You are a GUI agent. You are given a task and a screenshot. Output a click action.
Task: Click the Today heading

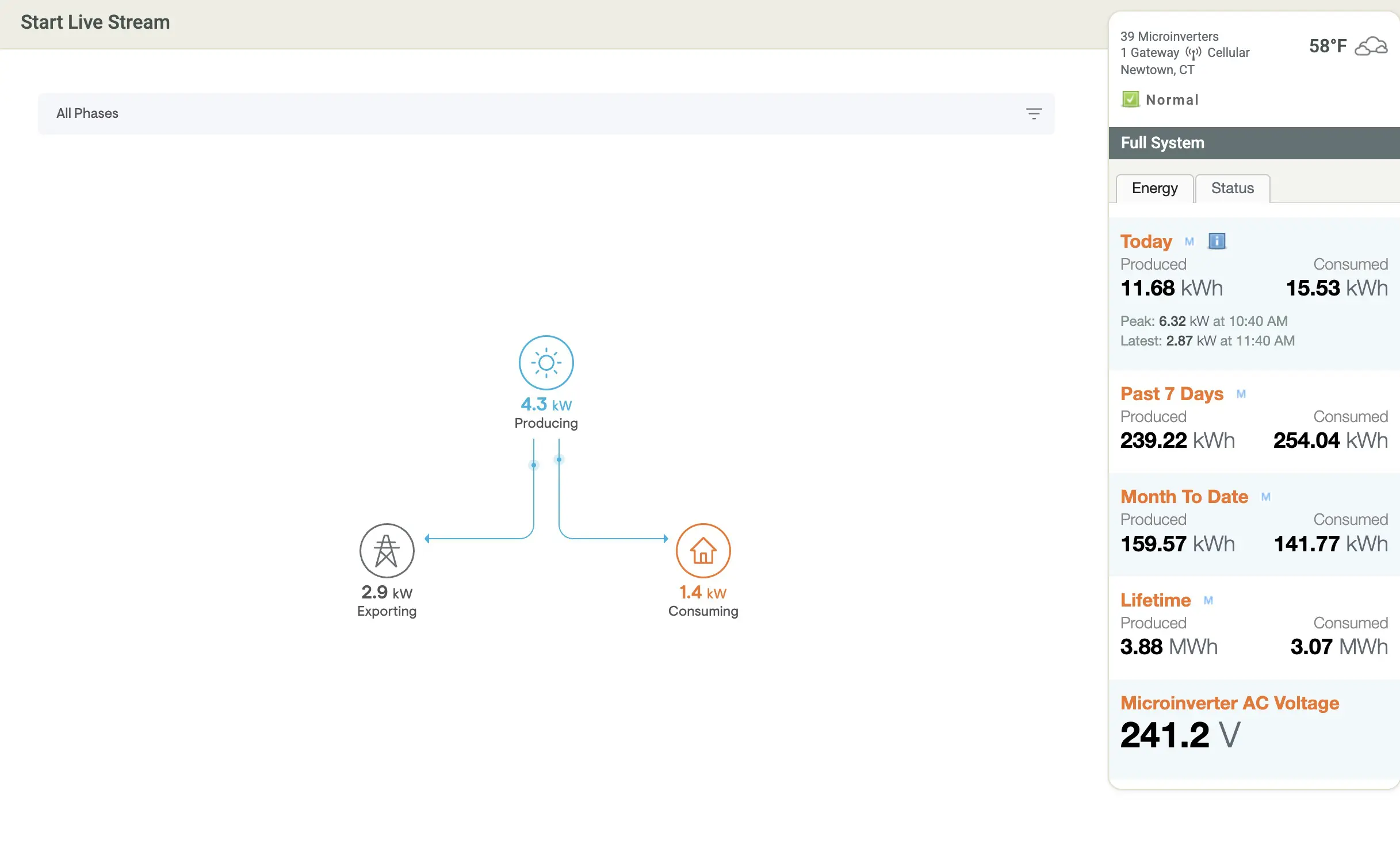coord(1146,241)
